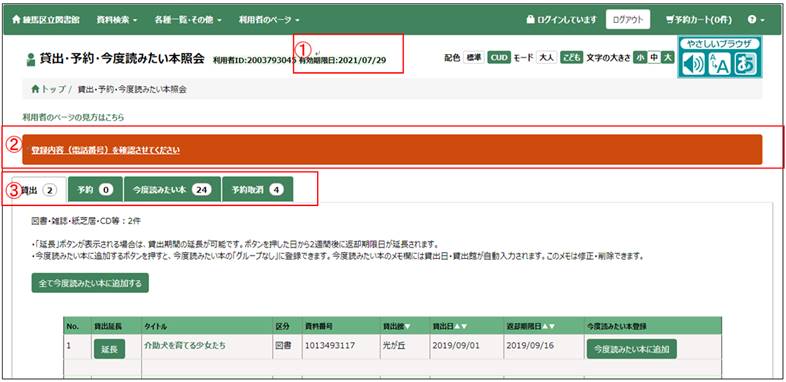Open the help question-mark dropdown
786x382 pixels.
tap(755, 20)
